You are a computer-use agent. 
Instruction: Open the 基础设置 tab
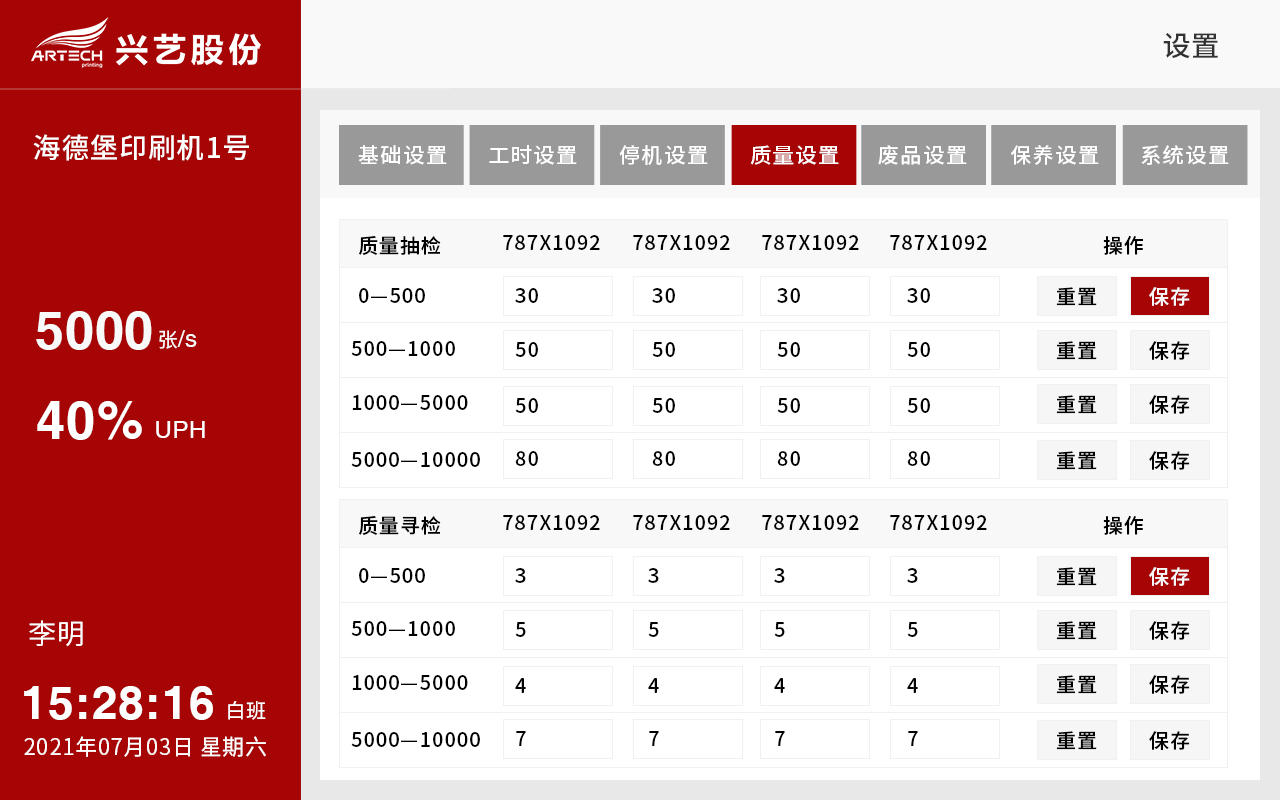tap(402, 155)
